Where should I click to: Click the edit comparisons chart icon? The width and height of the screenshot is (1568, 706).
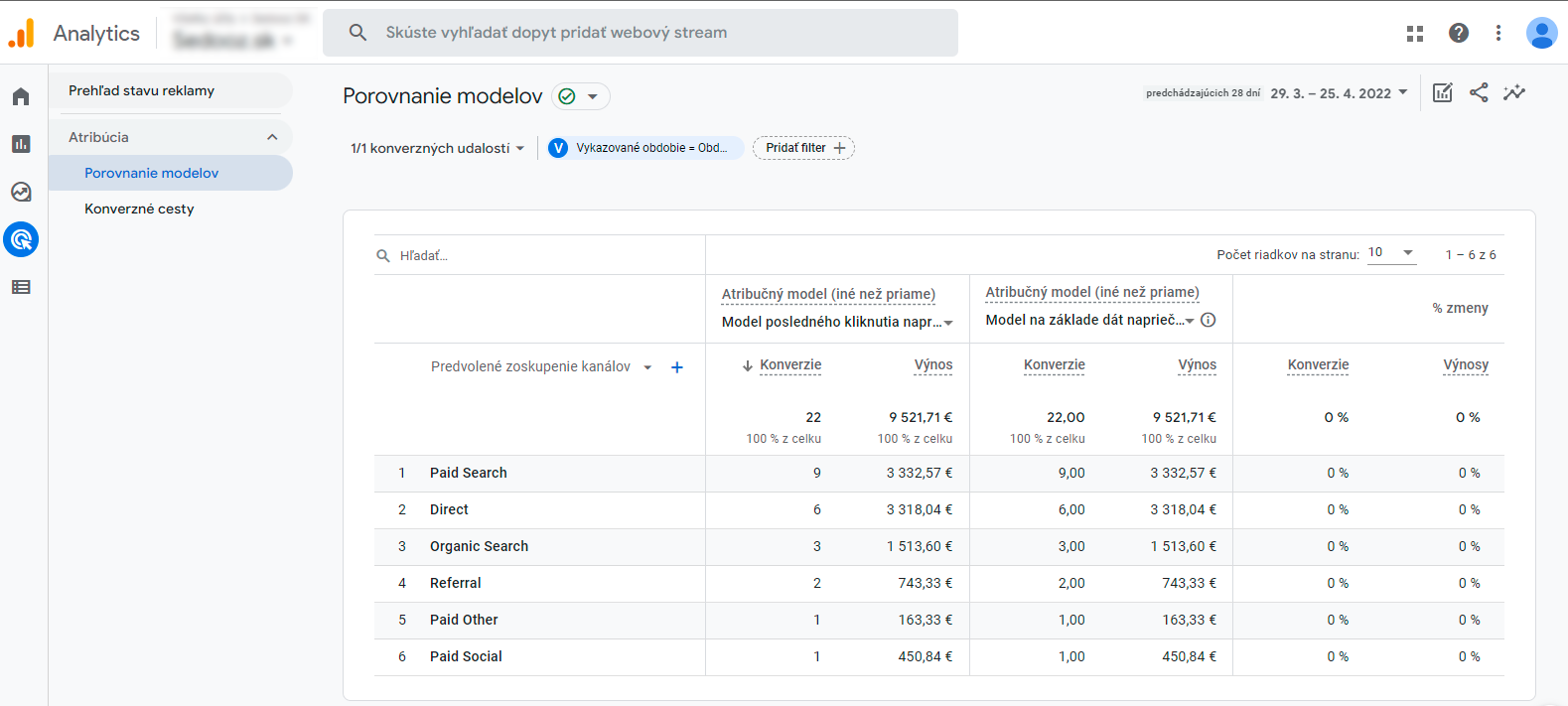pos(1443,92)
